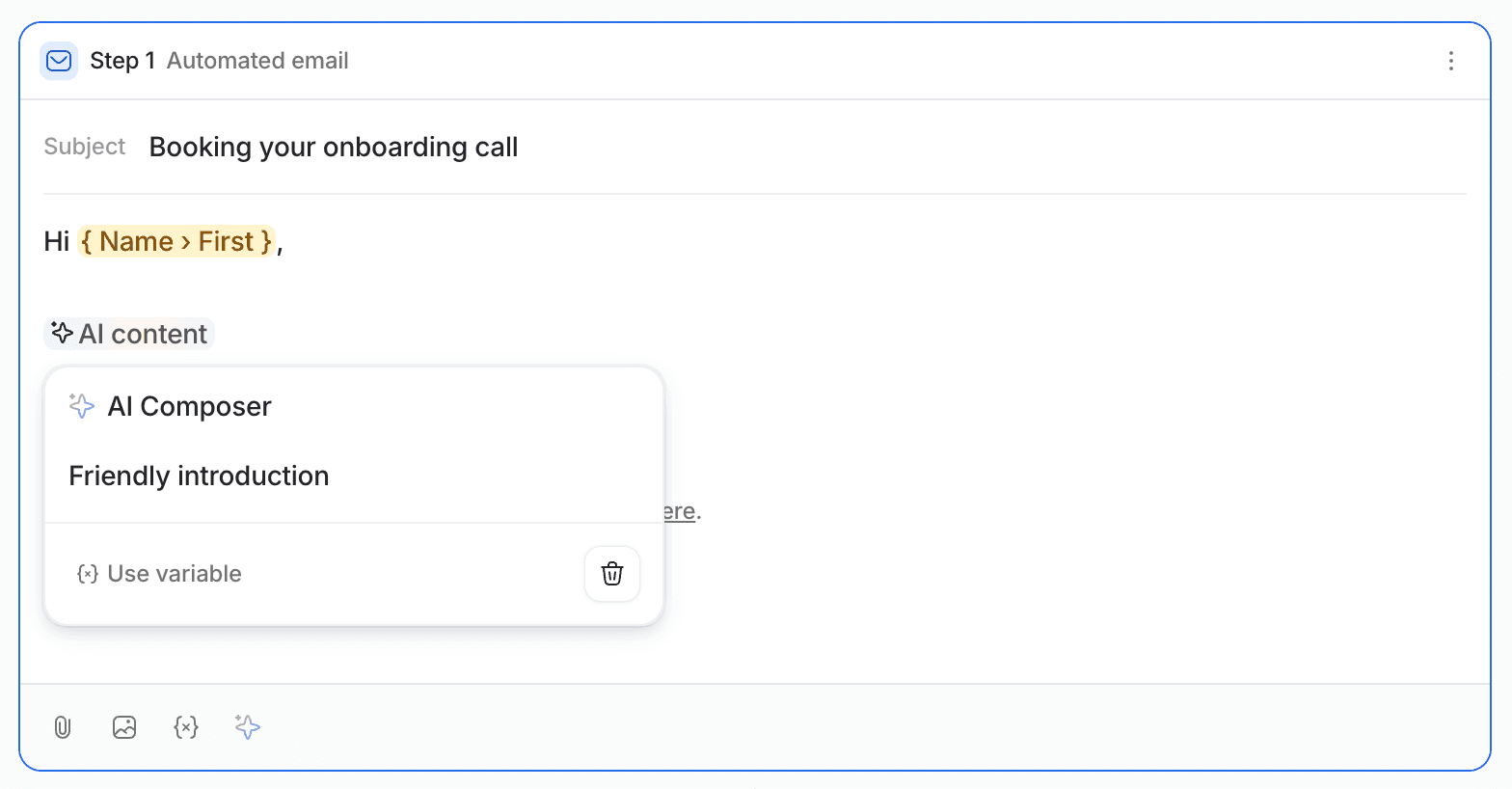Select the Name First variable token
Image resolution: width=1512 pixels, height=789 pixels.
pyautogui.click(x=175, y=241)
